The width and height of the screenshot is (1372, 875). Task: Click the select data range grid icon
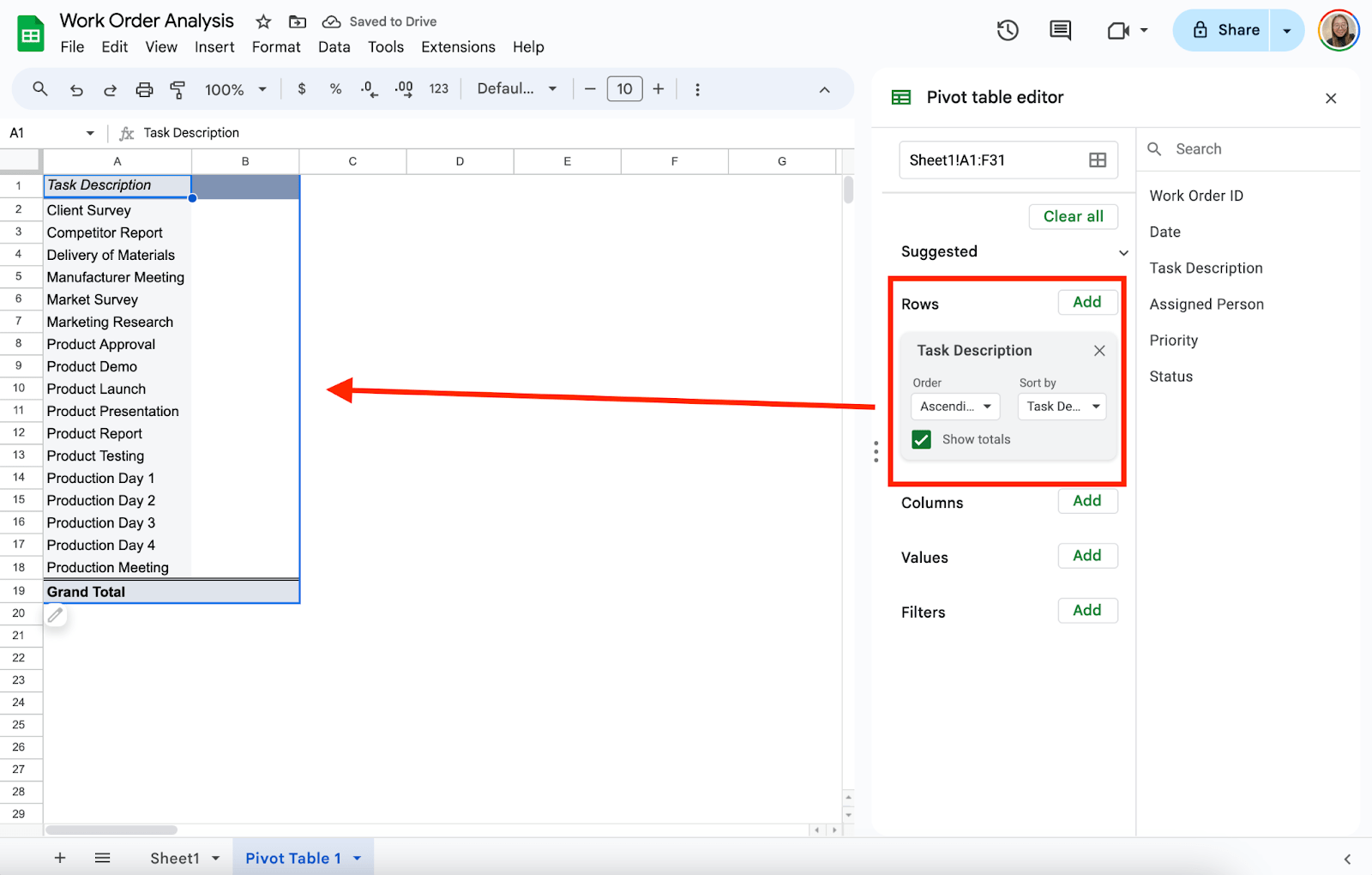coord(1098,160)
